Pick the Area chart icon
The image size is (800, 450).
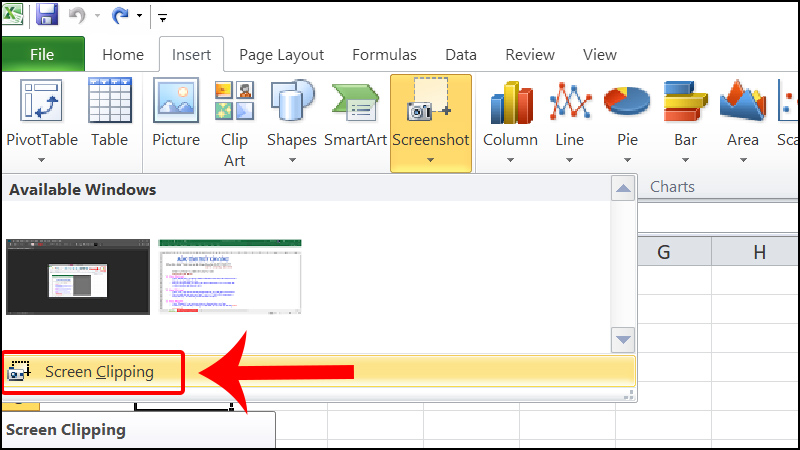click(x=742, y=102)
